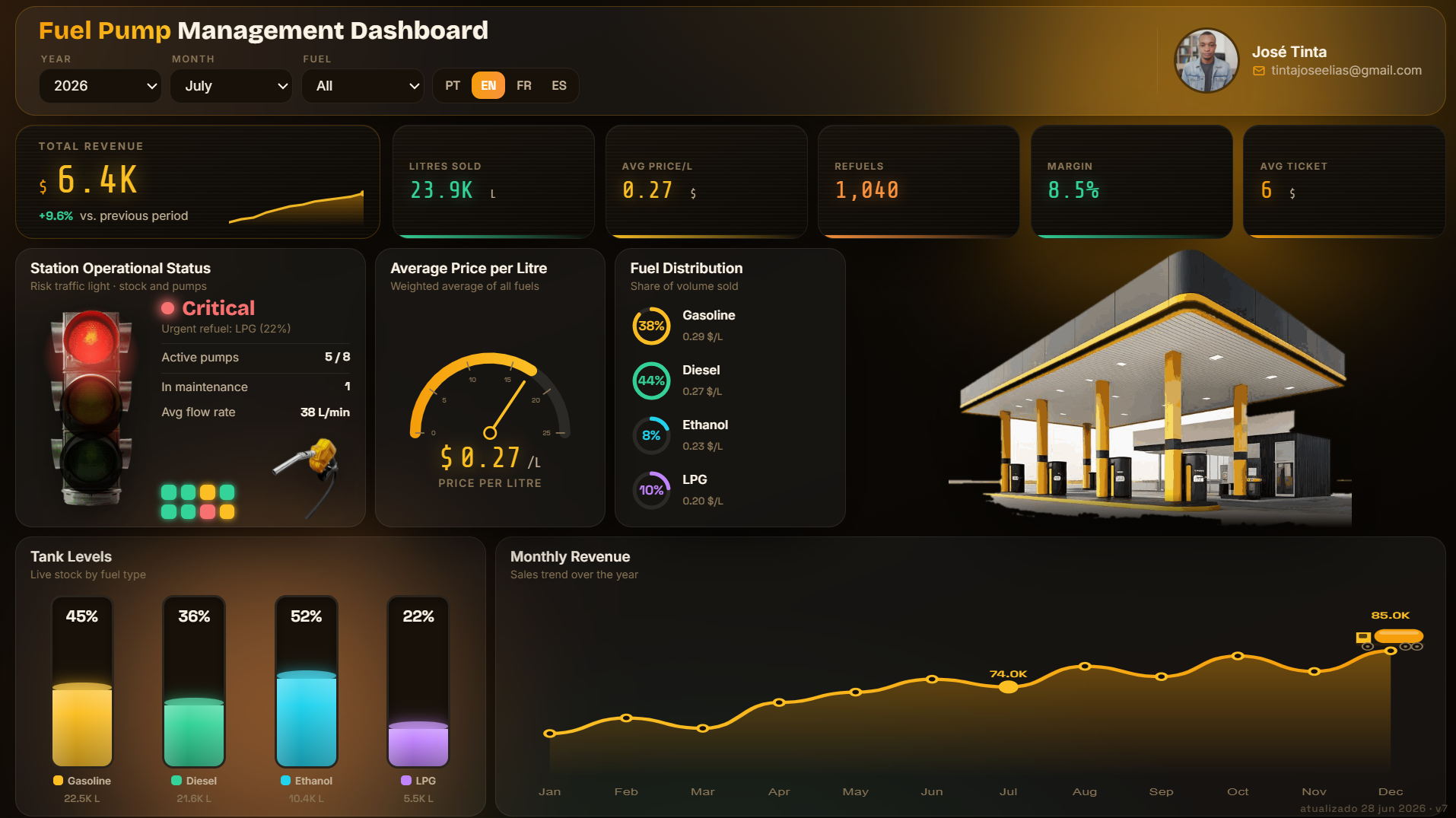Open the Fuel dropdown showing All
This screenshot has width=1456, height=818.
click(x=363, y=86)
